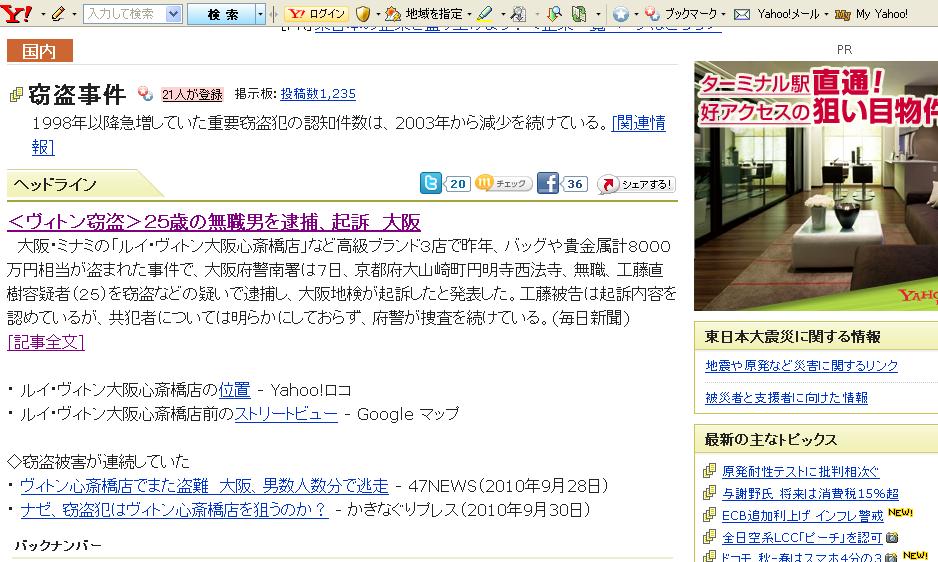The width and height of the screenshot is (938, 562).
Task: Expand the 検索 button dropdown arrow
Action: click(x=260, y=13)
